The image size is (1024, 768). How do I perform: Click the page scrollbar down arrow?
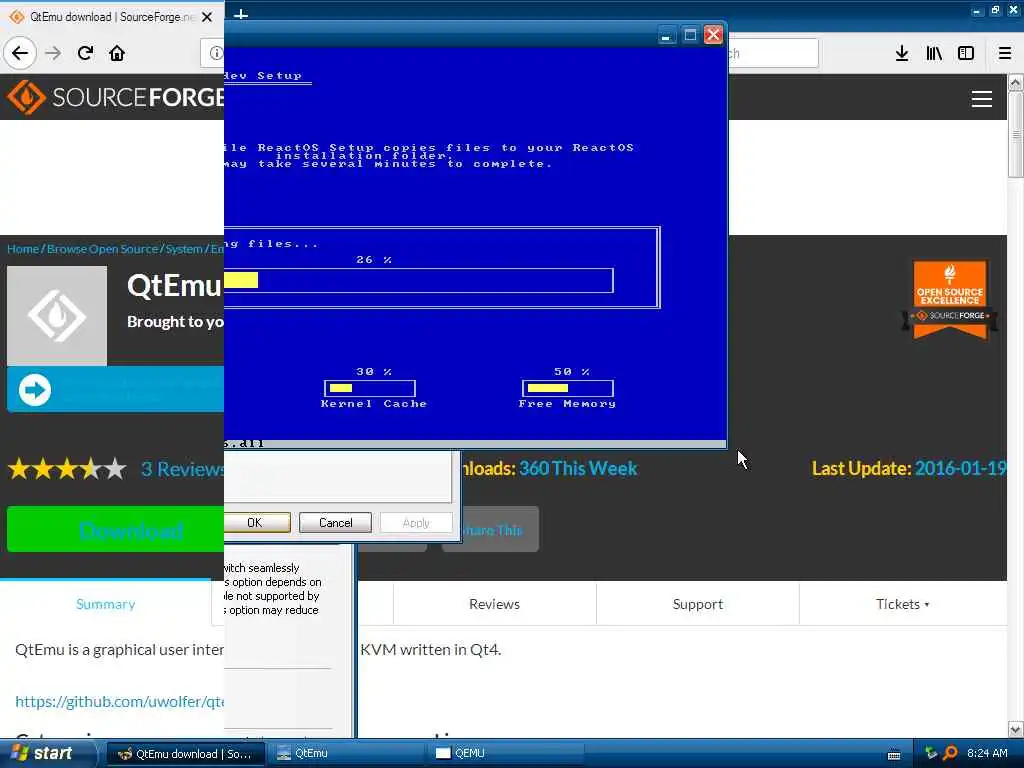click(1015, 729)
